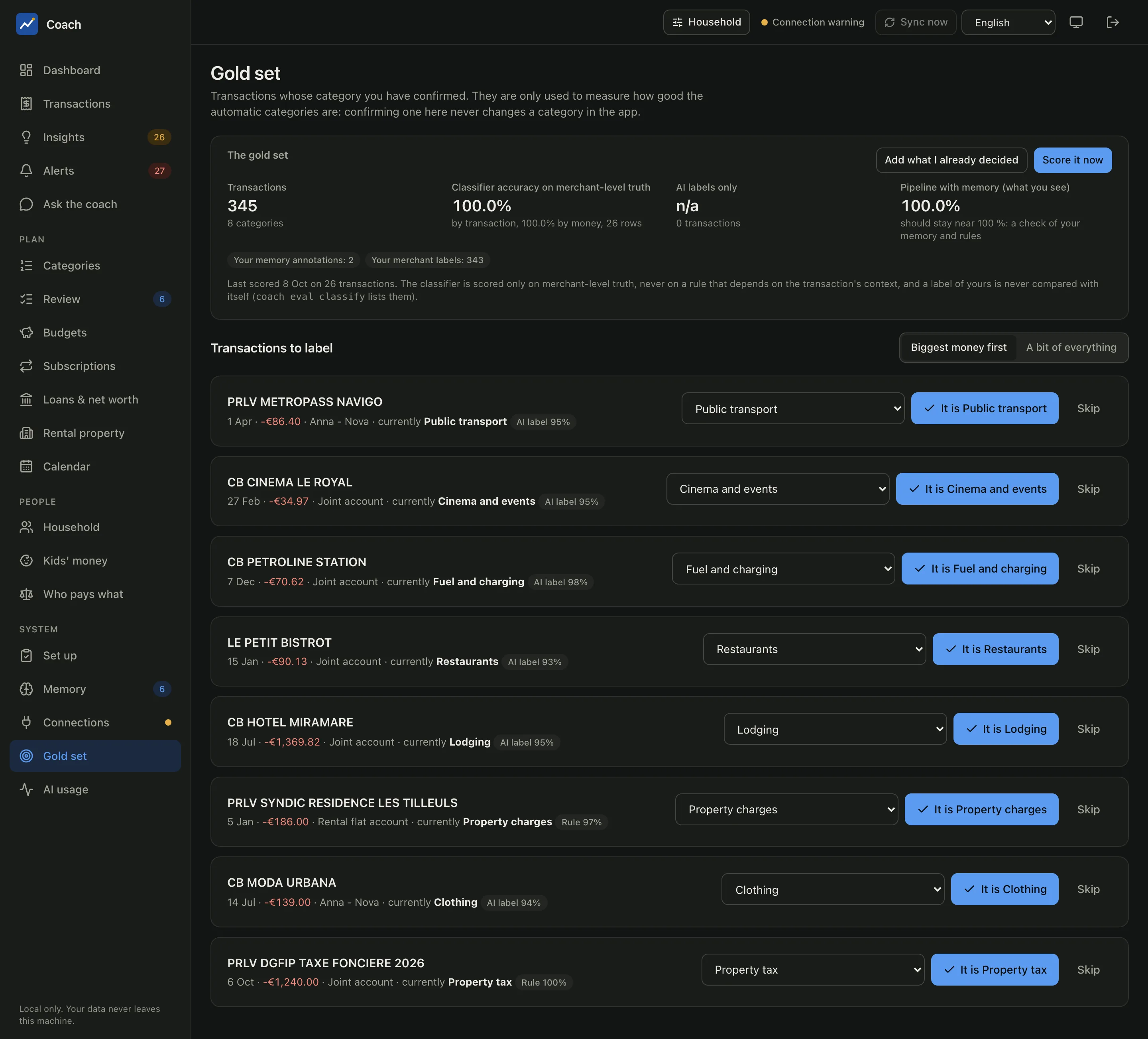The image size is (1148, 1039).
Task: Go to Household under People
Action: (x=95, y=527)
